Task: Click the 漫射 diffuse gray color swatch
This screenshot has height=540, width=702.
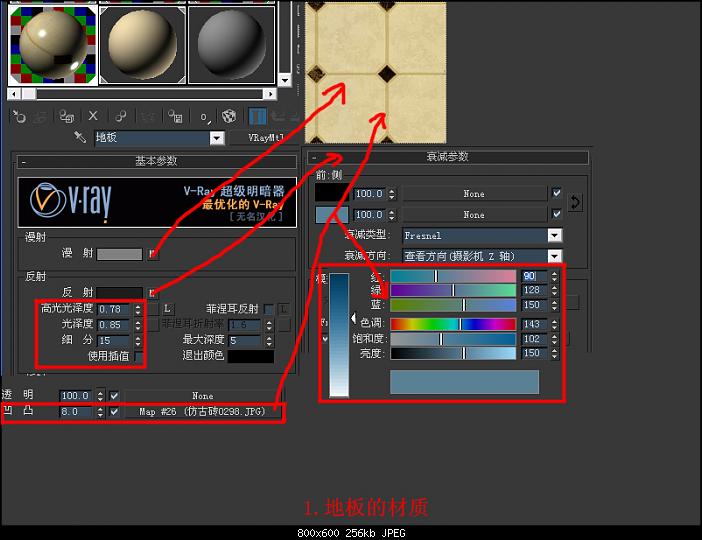Action: (120, 254)
